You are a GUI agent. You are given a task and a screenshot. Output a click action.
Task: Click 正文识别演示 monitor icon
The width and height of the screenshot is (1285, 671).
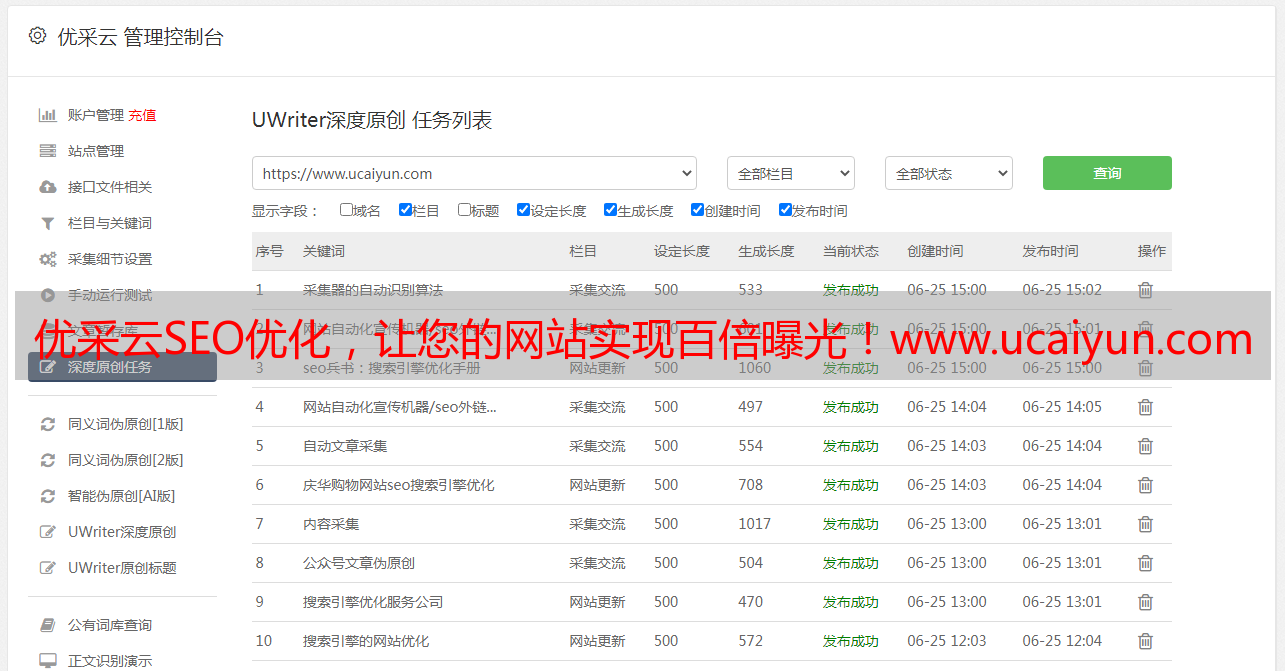(47, 661)
